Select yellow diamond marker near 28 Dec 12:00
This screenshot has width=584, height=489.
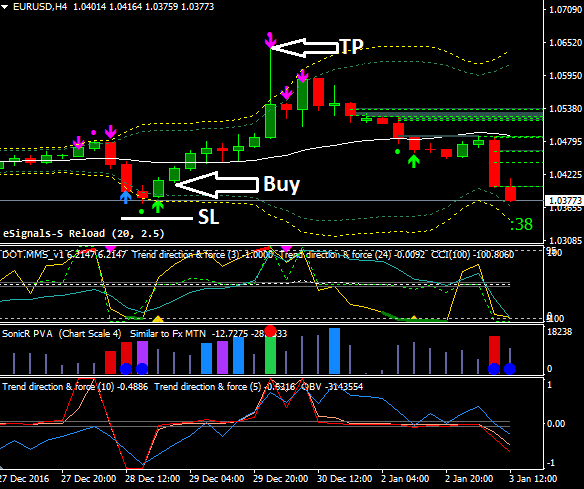(x=158, y=319)
